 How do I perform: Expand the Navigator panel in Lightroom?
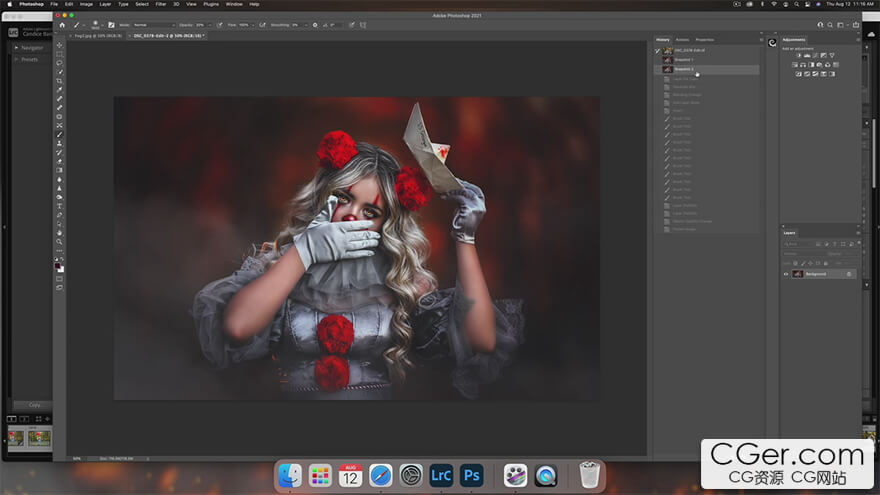click(x=16, y=48)
